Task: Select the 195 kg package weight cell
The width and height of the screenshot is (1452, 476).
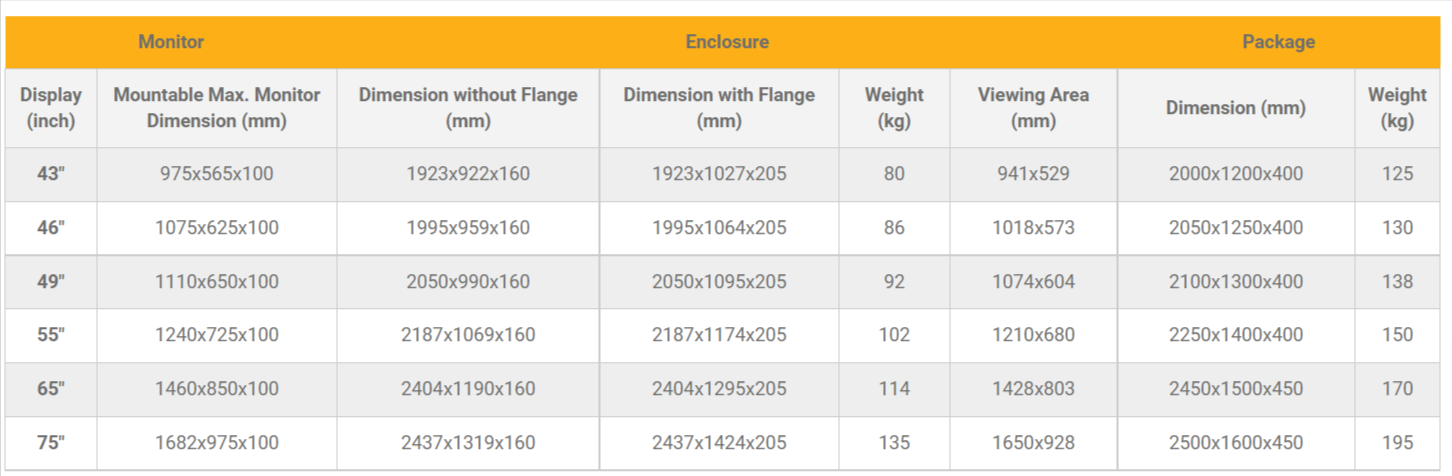Action: [1397, 443]
